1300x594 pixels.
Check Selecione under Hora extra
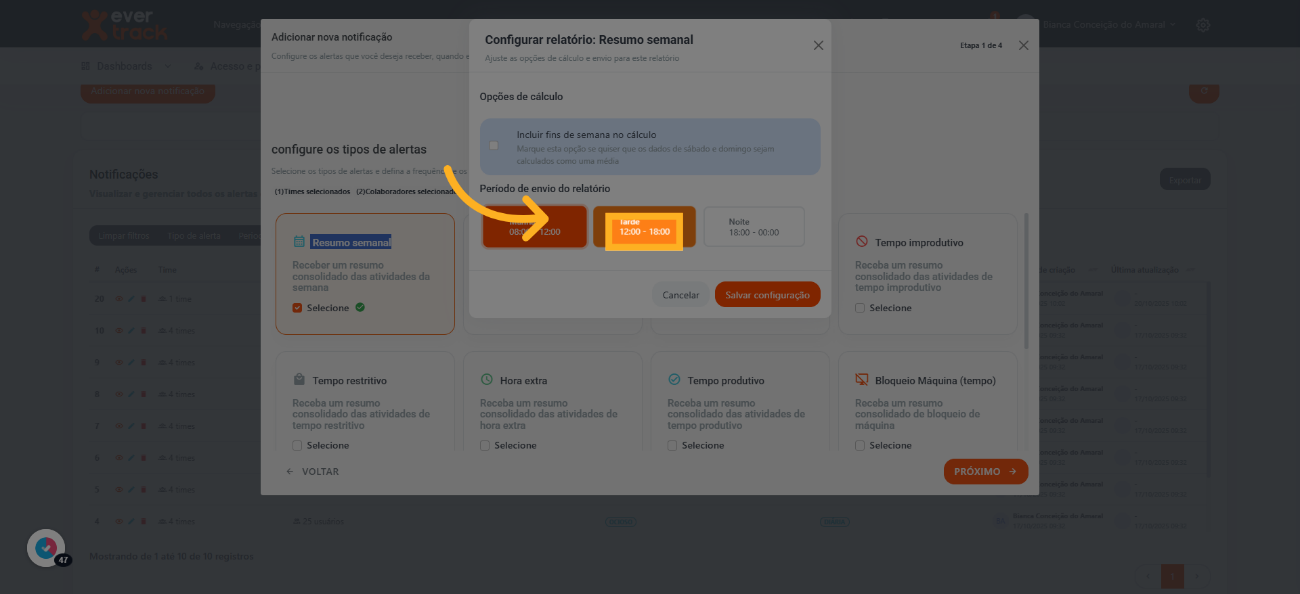(485, 446)
